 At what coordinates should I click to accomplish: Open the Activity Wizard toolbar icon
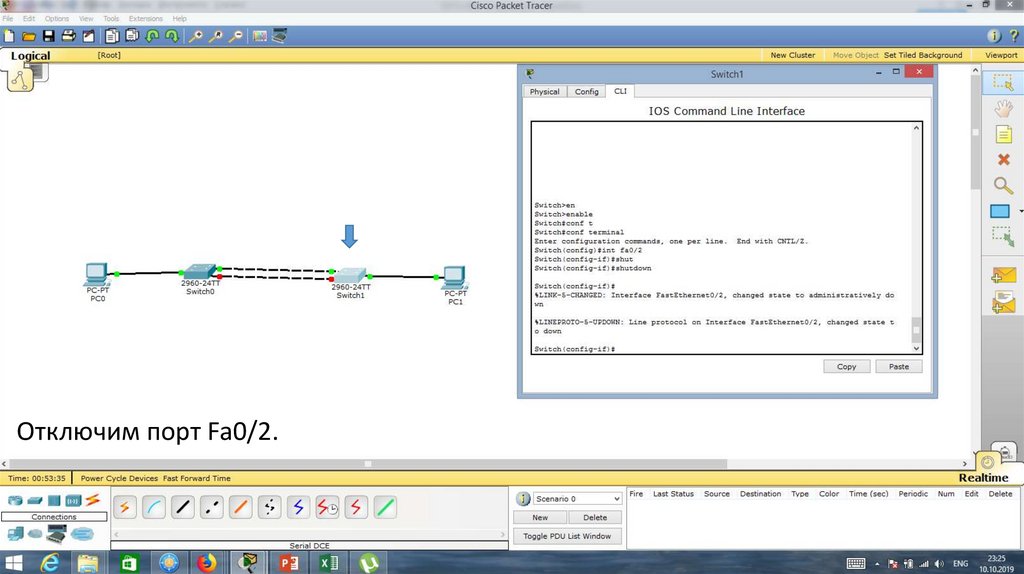point(88,37)
